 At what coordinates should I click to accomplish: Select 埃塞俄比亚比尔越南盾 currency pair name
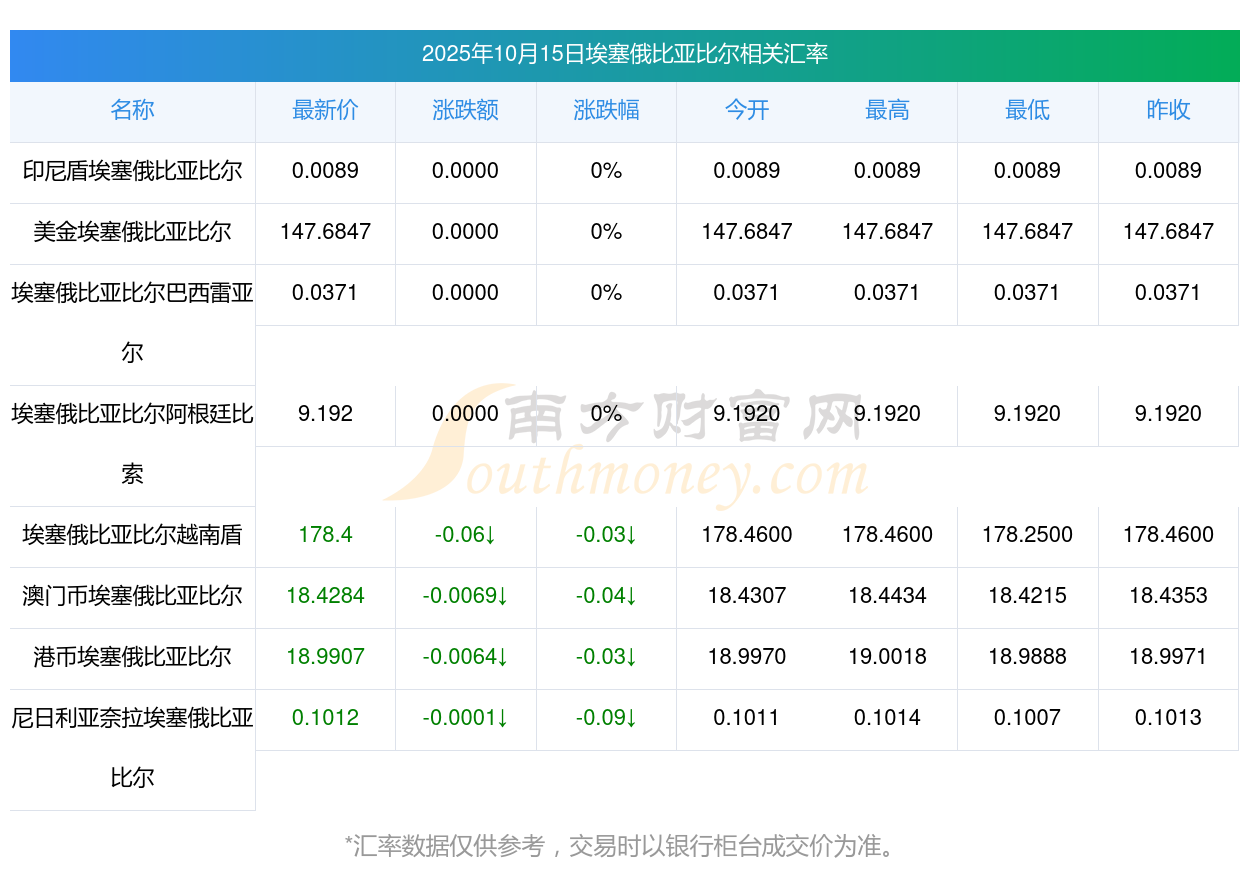(132, 535)
